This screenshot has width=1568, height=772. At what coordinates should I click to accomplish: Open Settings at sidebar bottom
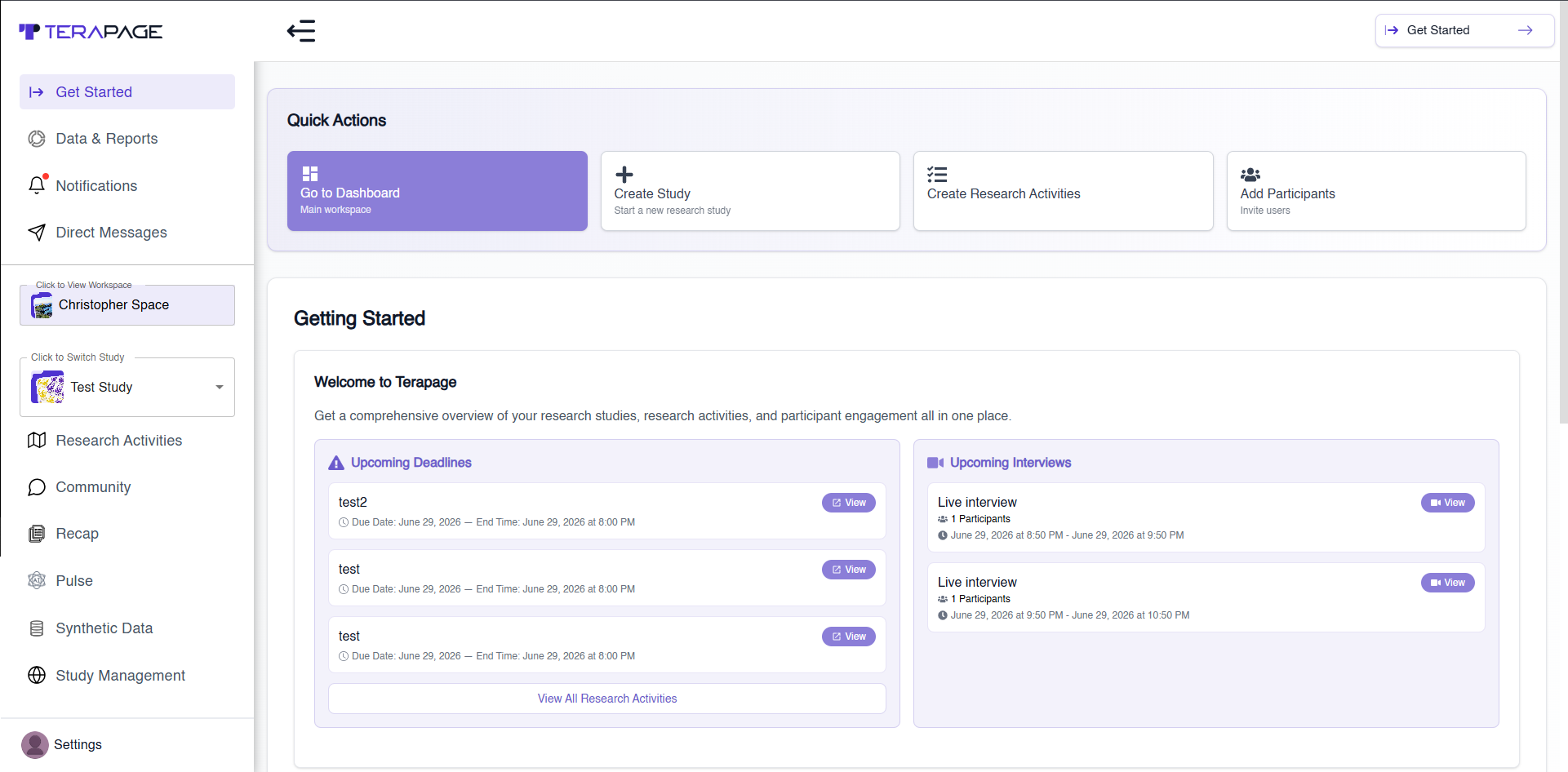click(x=78, y=745)
